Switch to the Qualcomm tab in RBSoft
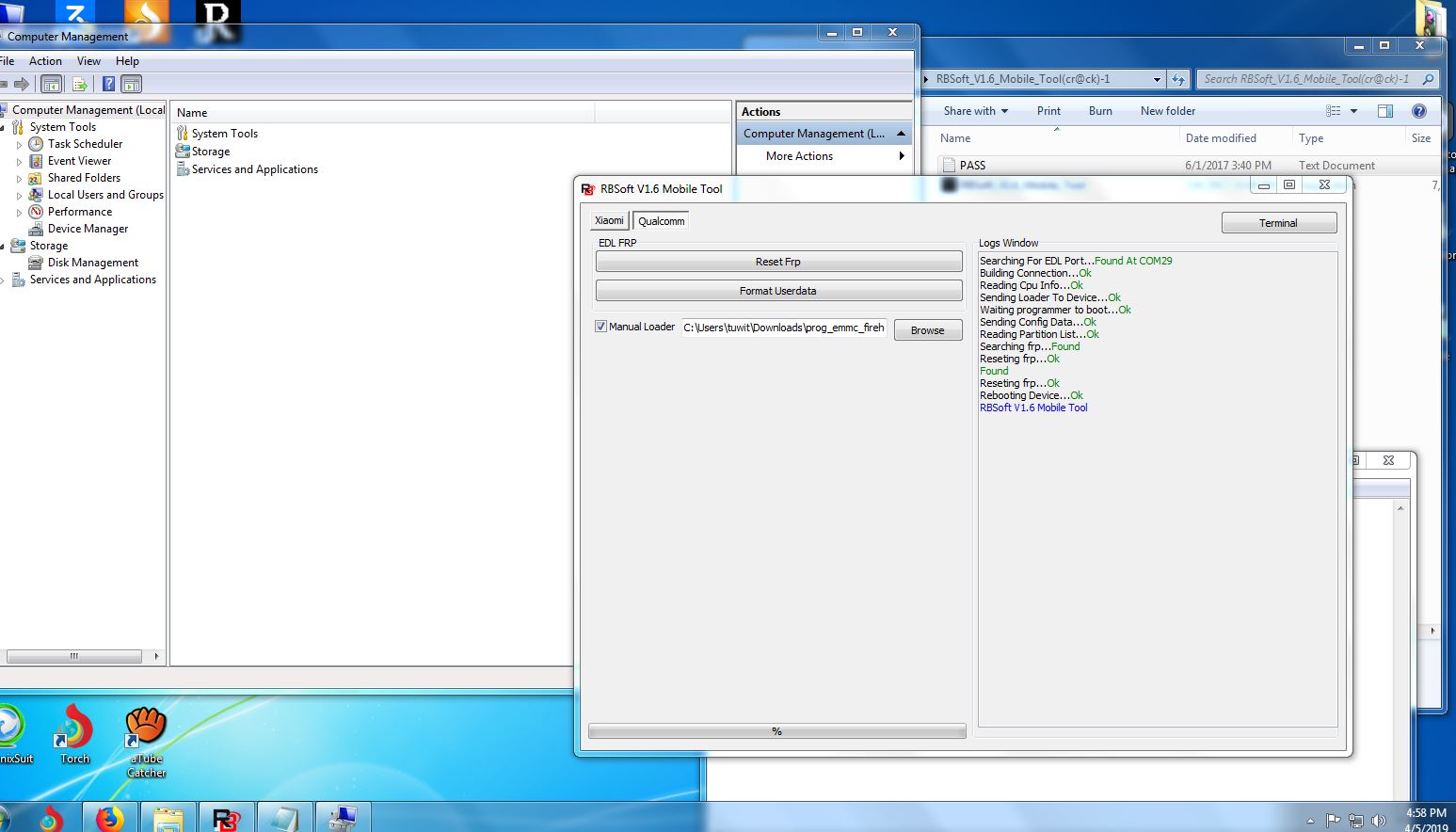 tap(661, 221)
